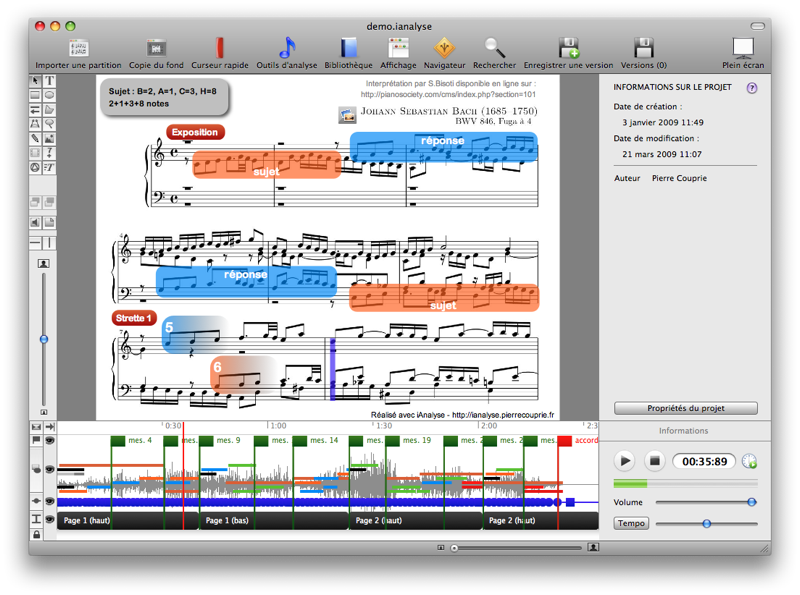800x595 pixels.
Task: Click the I-beam pages track icon
Action: (x=36, y=519)
